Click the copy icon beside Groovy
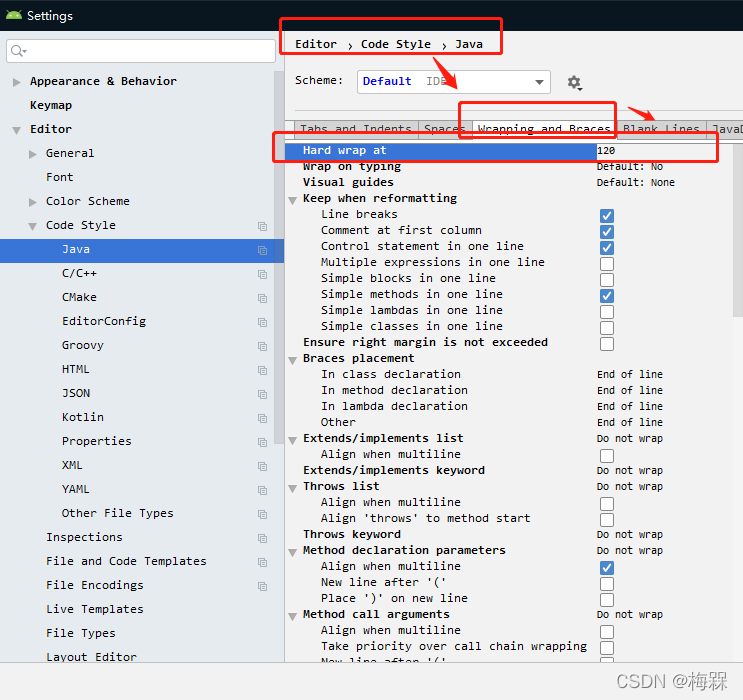Image resolution: width=743 pixels, height=700 pixels. [x=263, y=346]
